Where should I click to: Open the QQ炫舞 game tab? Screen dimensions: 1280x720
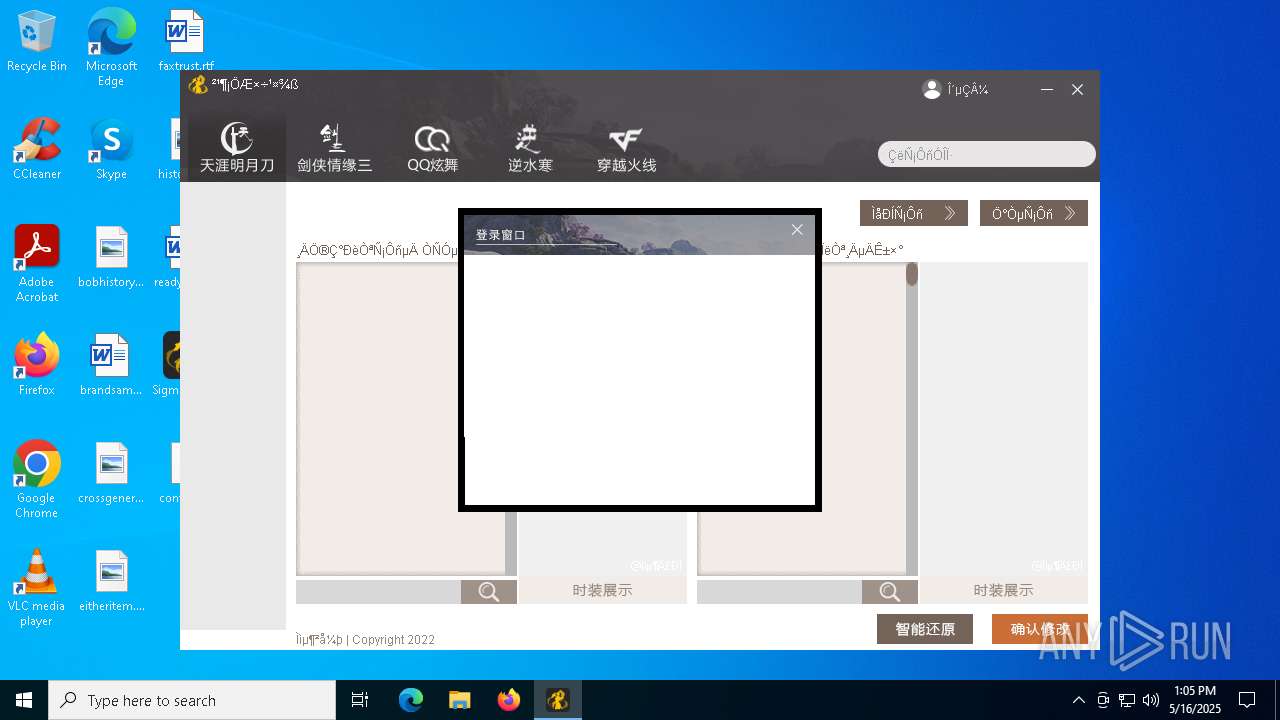click(x=432, y=147)
